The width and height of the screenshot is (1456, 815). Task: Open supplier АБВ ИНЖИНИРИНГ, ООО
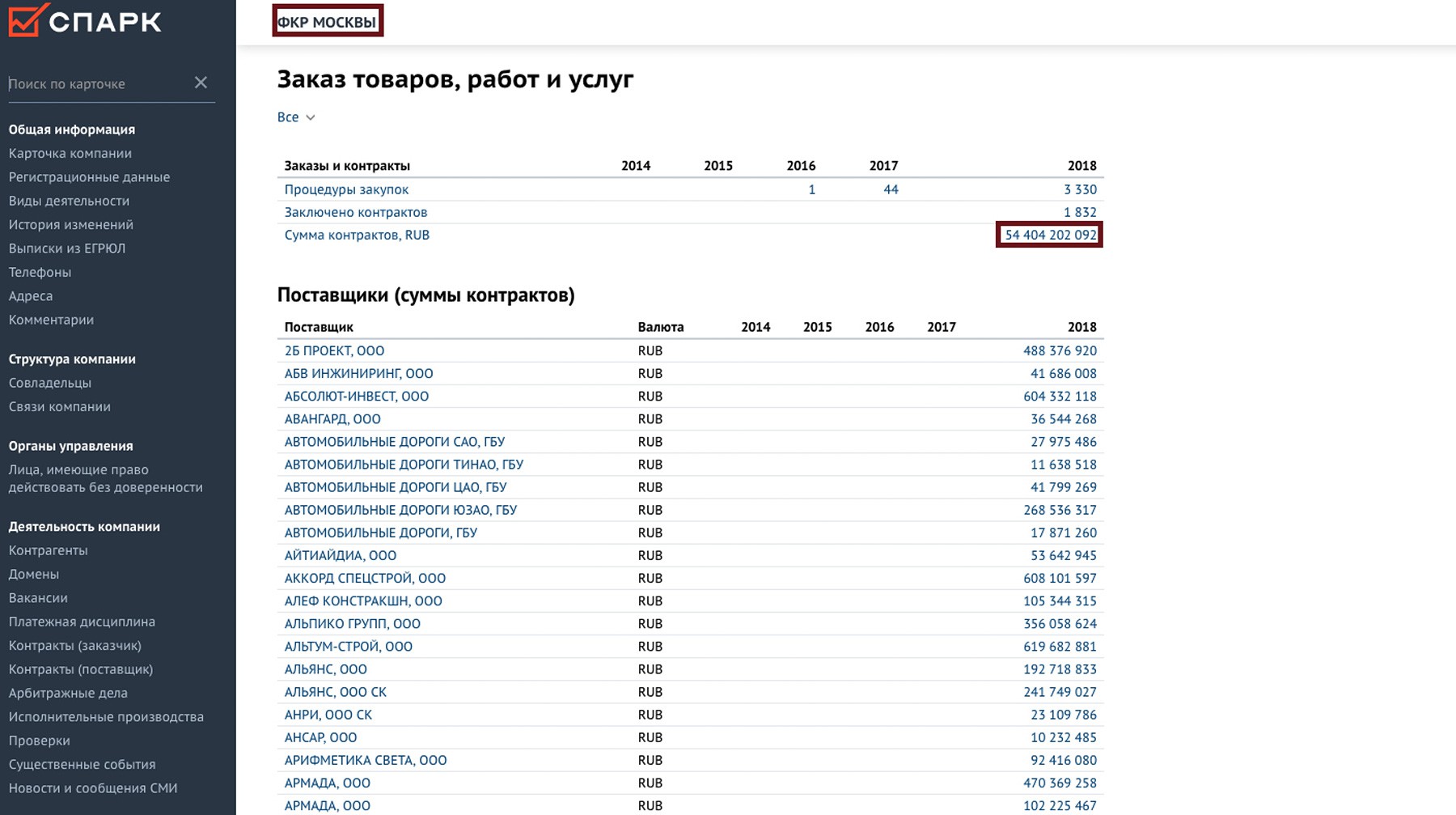click(x=358, y=373)
